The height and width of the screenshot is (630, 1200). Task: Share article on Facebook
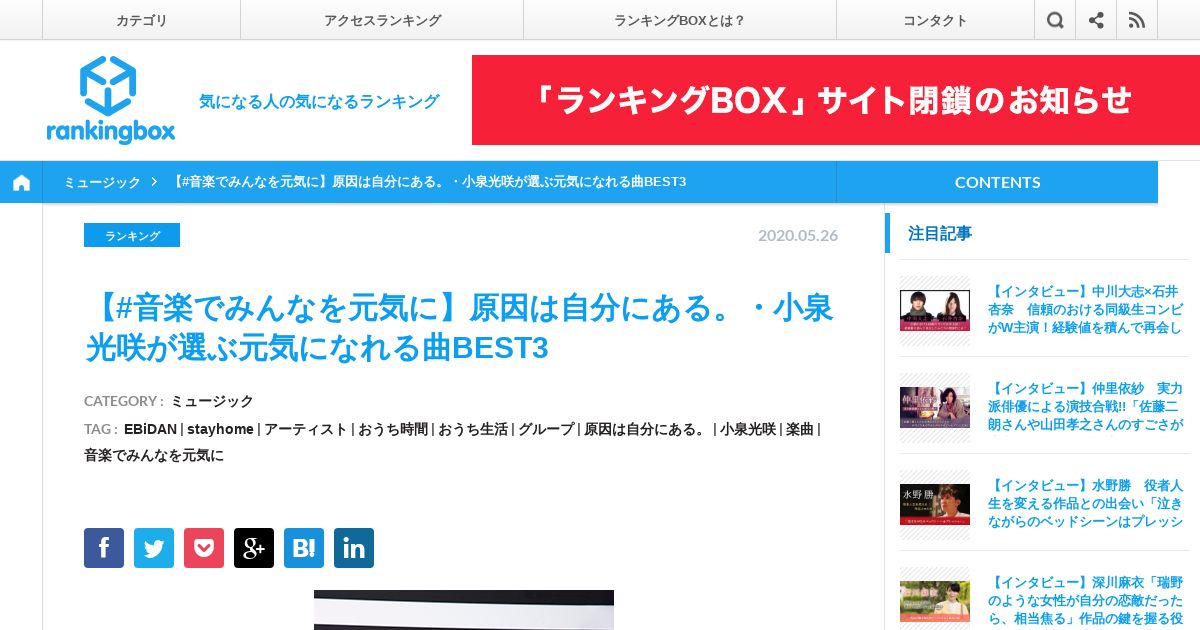point(104,548)
